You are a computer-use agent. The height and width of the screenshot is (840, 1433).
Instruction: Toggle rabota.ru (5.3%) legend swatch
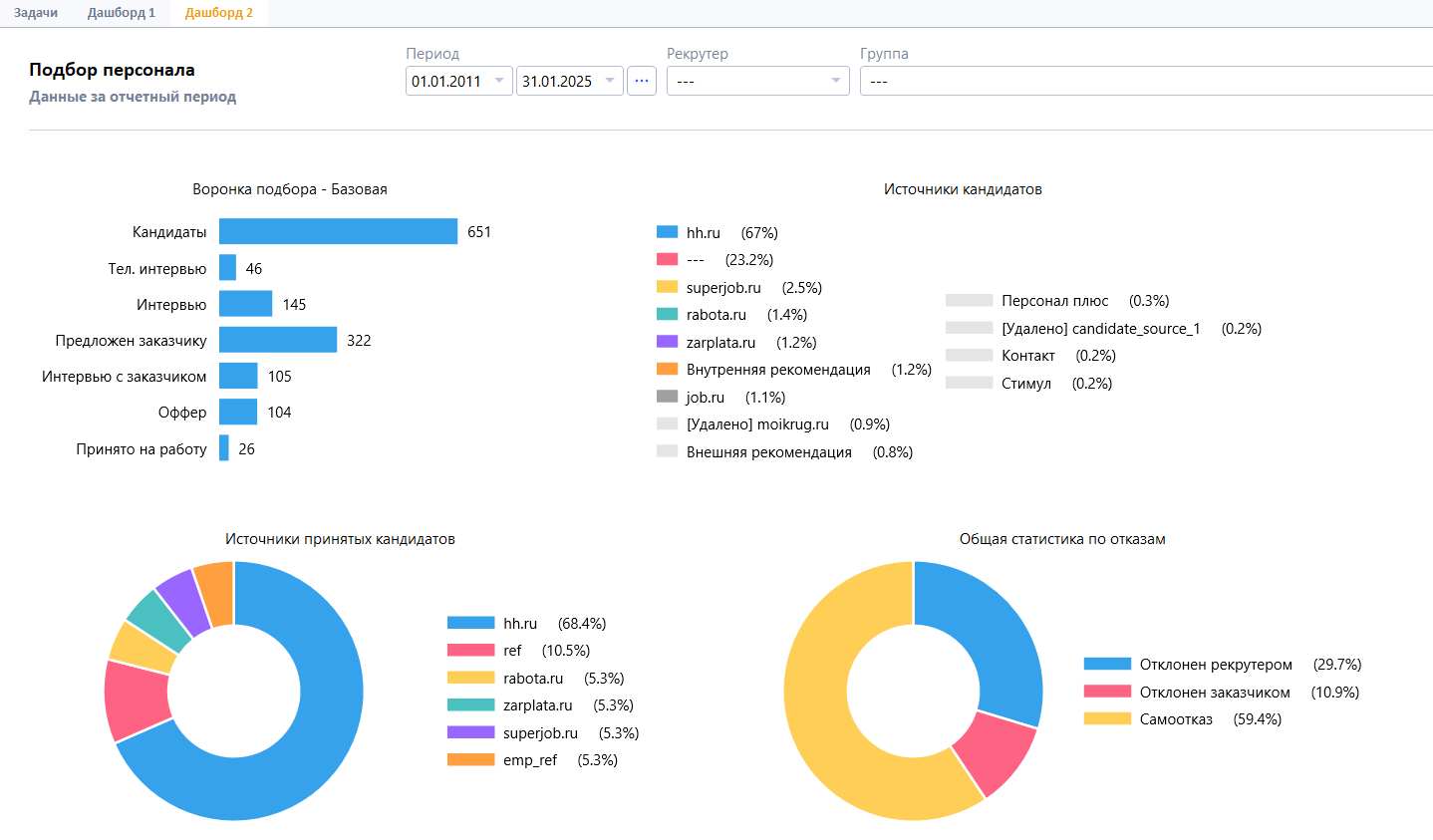pos(471,678)
